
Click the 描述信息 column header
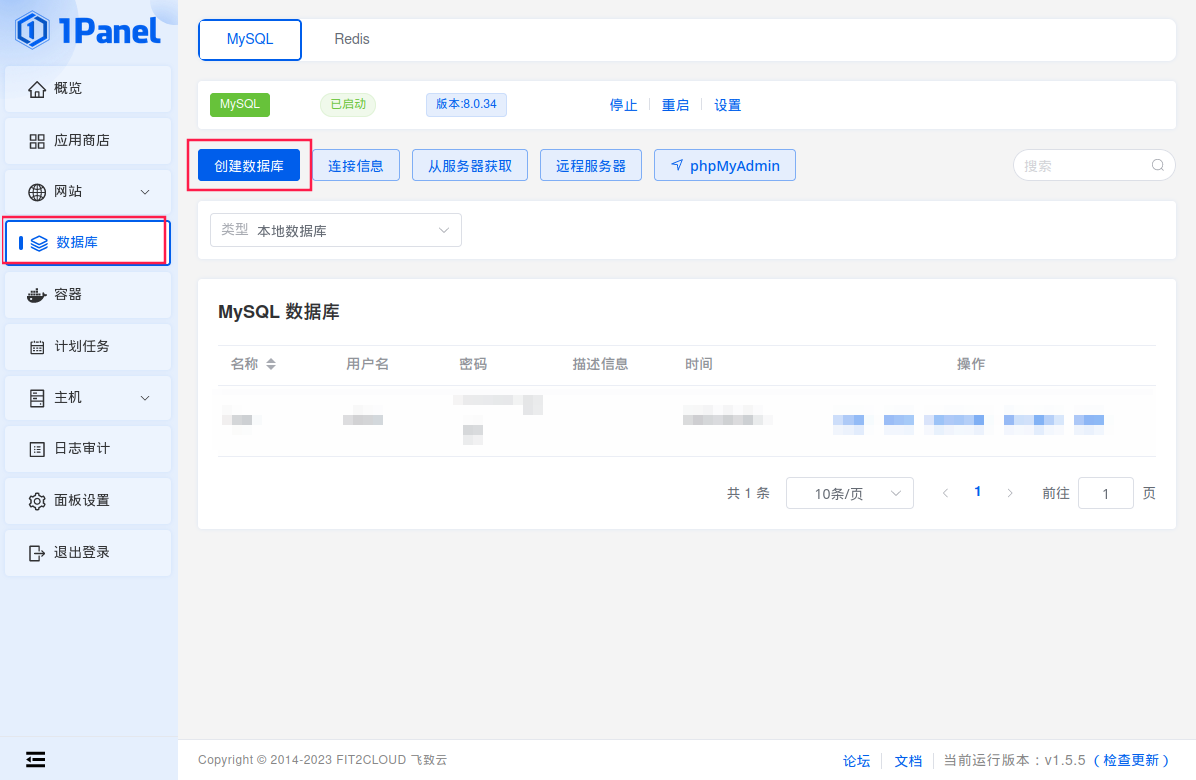tap(600, 364)
